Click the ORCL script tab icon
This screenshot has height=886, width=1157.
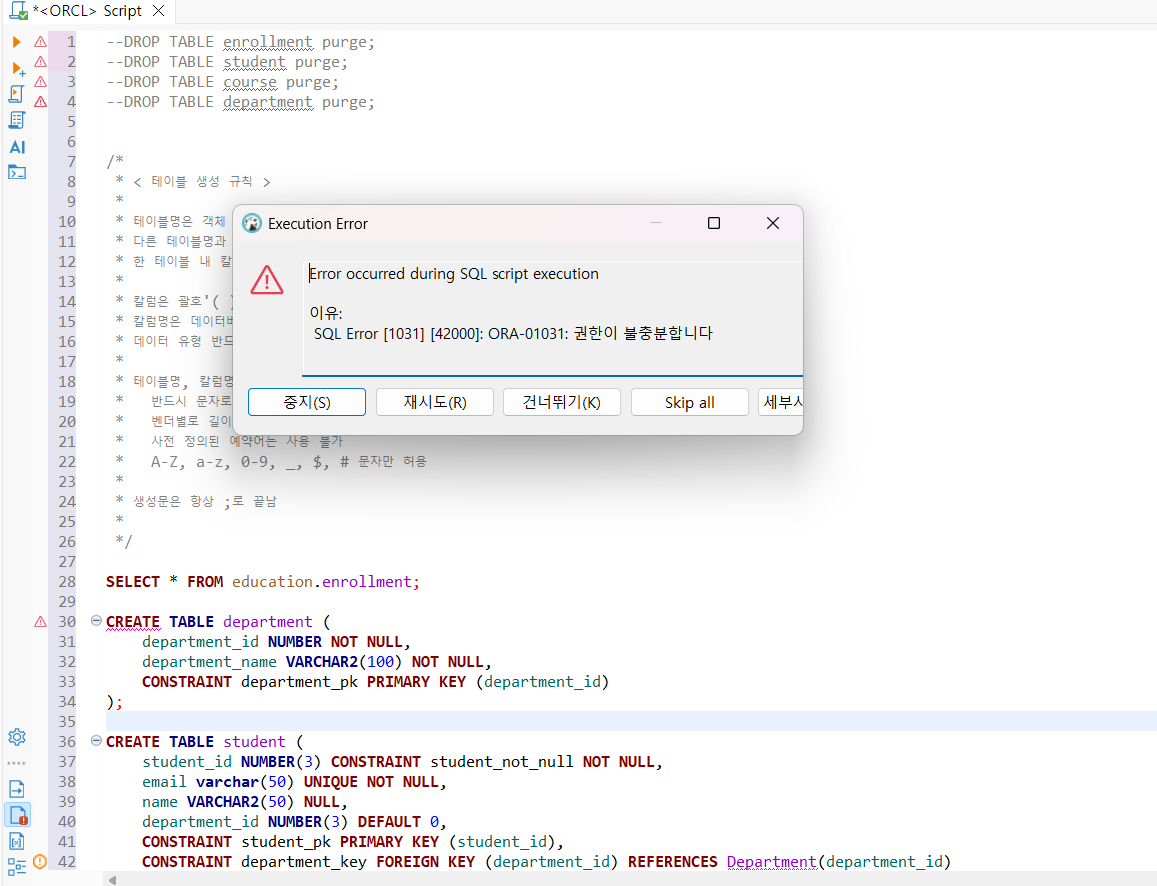click(x=18, y=10)
